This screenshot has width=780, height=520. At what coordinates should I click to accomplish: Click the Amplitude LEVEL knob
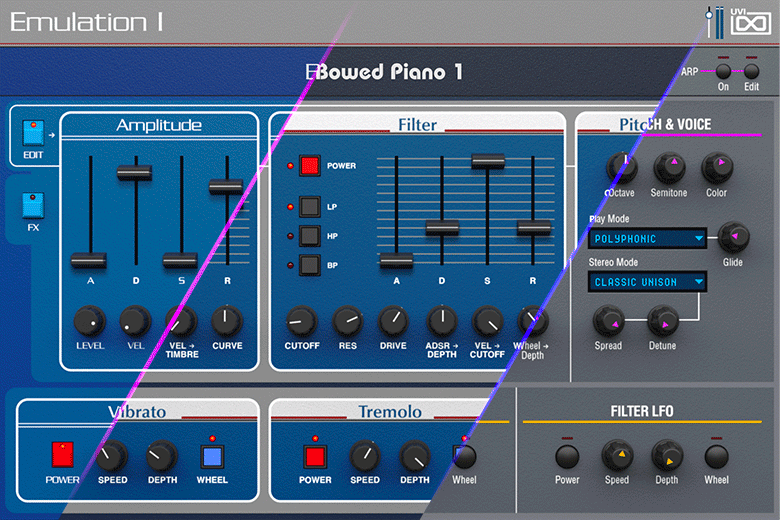[x=90, y=321]
